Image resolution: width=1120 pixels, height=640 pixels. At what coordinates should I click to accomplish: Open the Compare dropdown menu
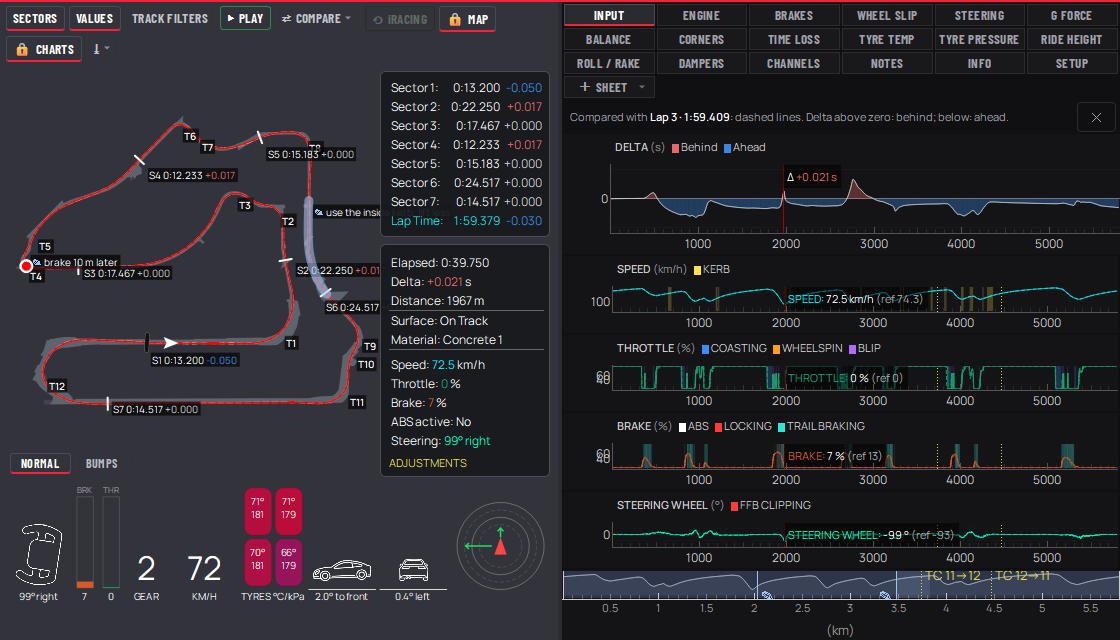pyautogui.click(x=316, y=19)
